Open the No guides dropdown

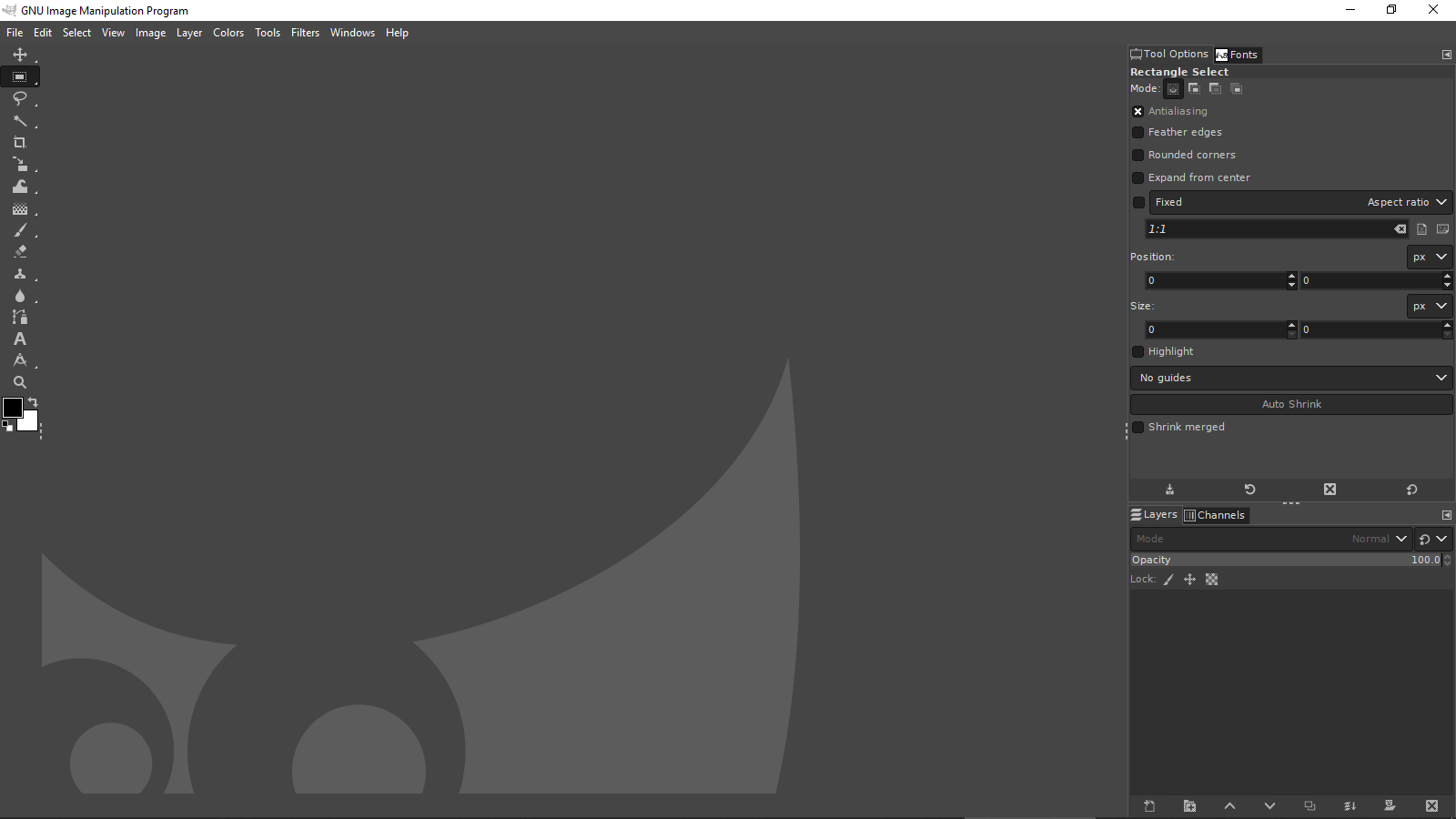[1291, 378]
